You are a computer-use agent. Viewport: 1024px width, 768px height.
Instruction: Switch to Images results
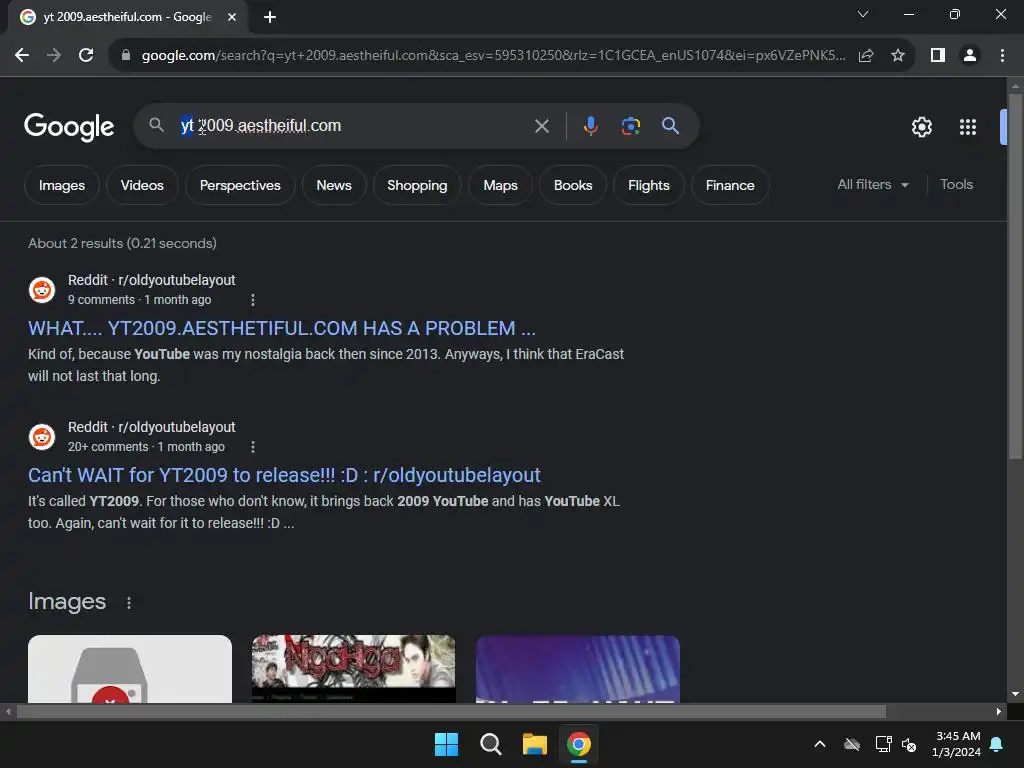click(x=62, y=185)
